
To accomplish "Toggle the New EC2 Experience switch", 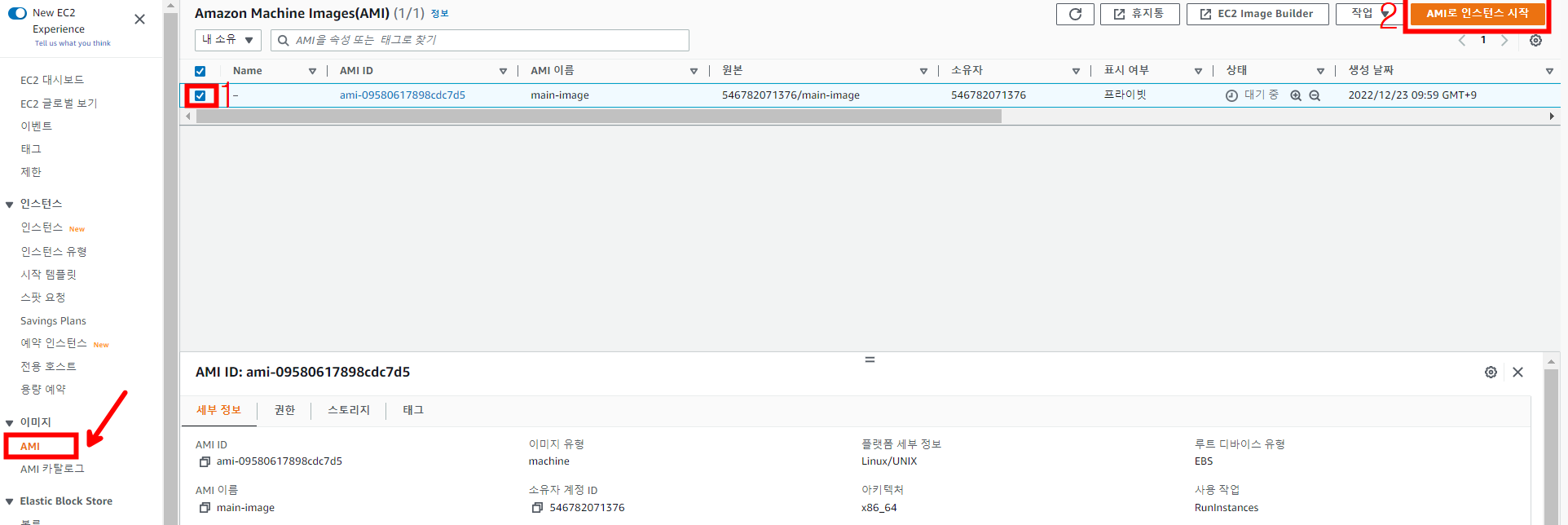I will (x=17, y=13).
